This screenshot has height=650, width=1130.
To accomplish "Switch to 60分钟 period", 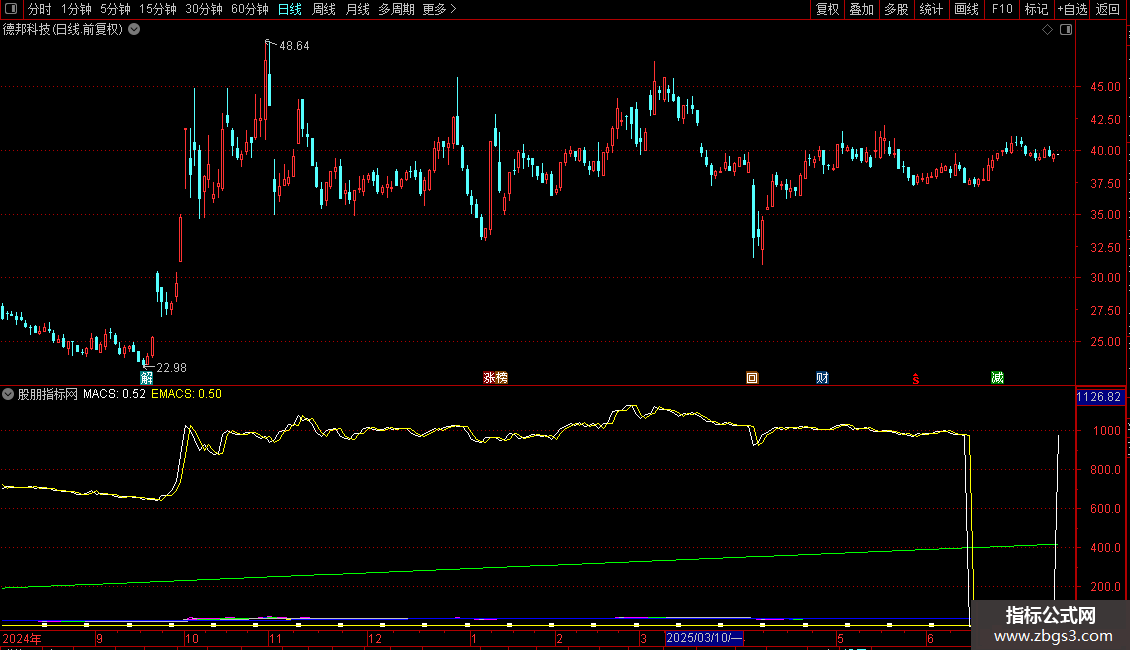I will pos(249,9).
